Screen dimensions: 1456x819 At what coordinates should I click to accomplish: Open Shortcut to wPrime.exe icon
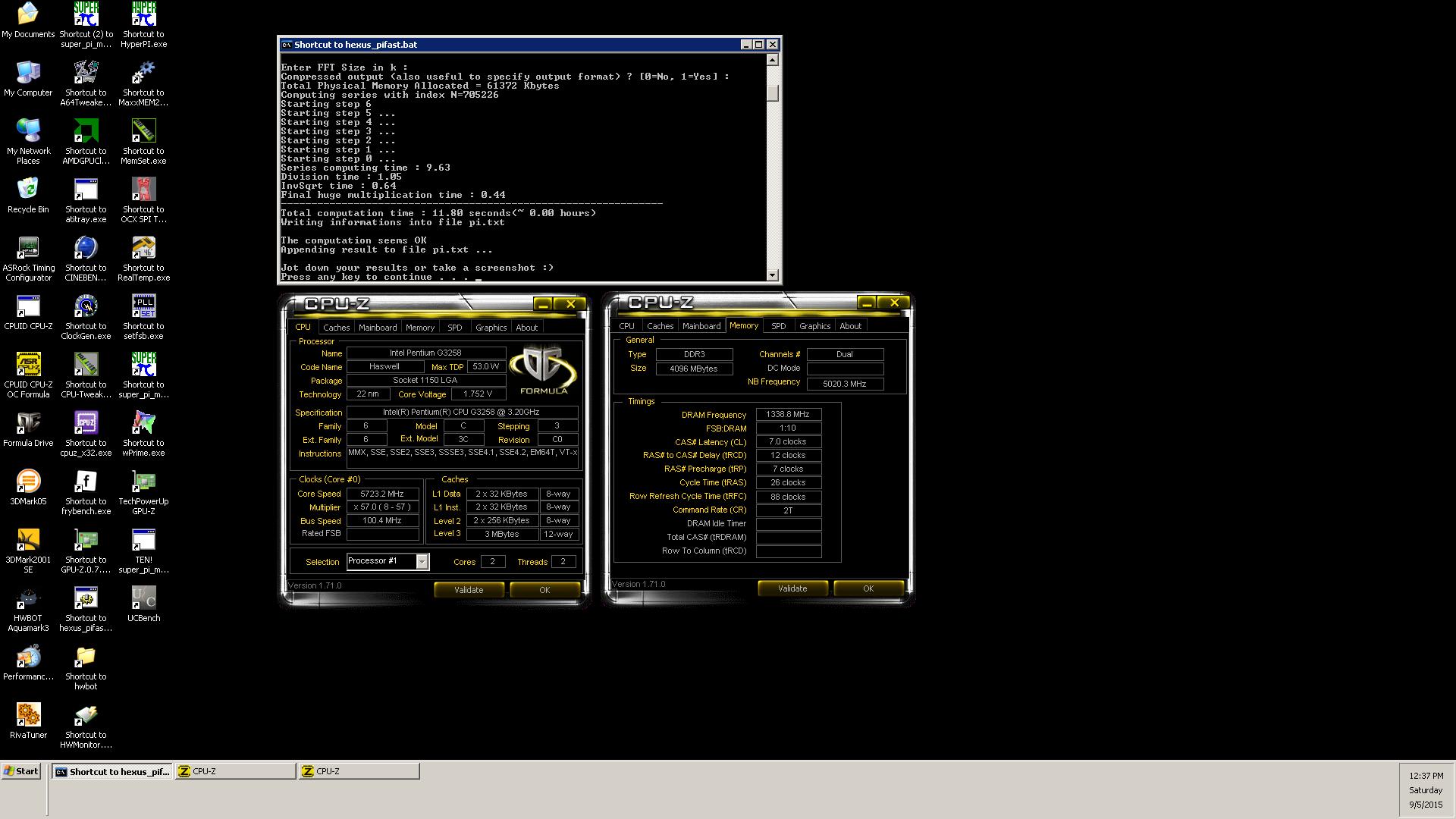click(x=143, y=435)
